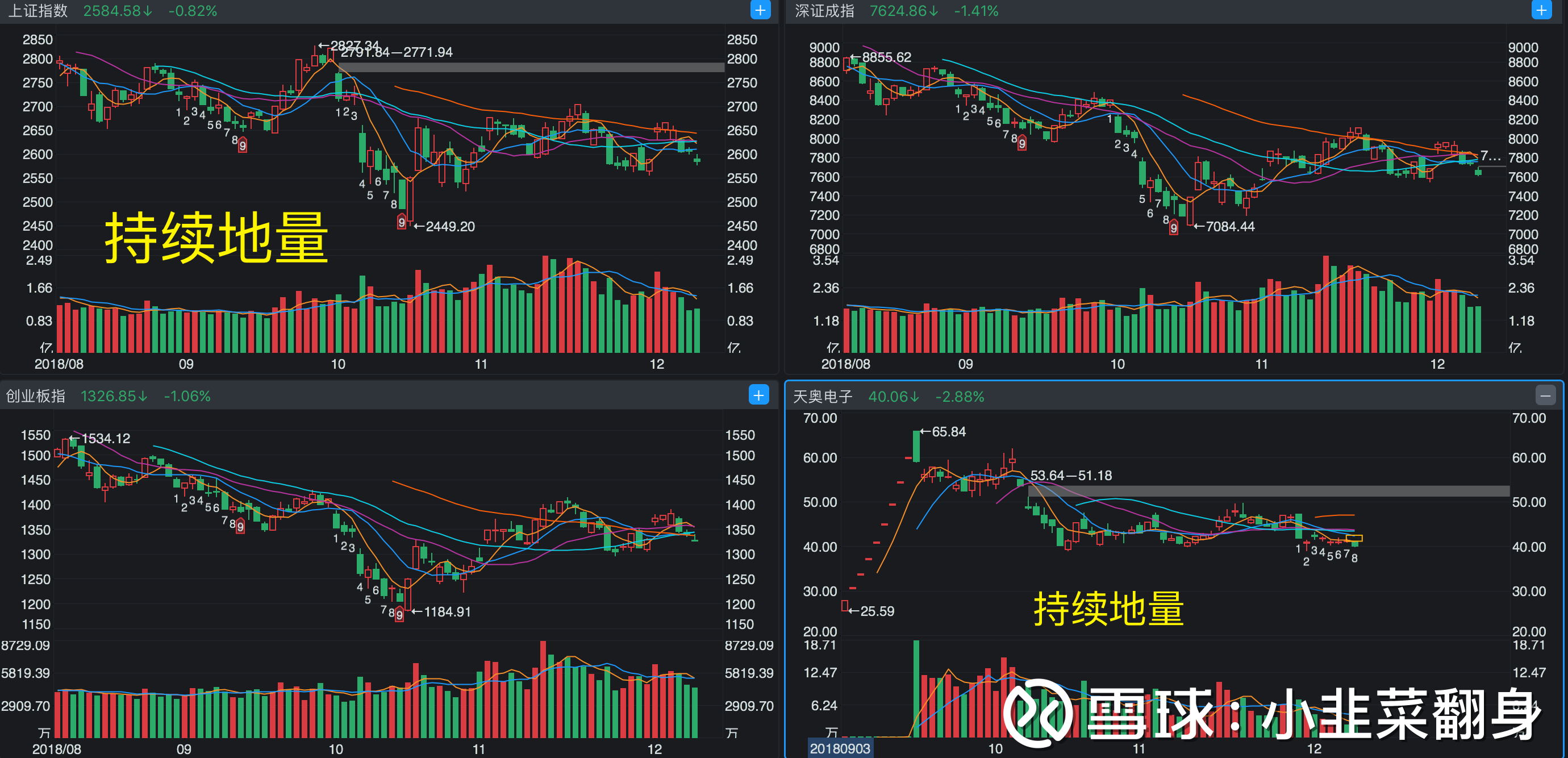Click the 2791.84—2771.94 gap range label
The image size is (1568, 758).
click(397, 52)
